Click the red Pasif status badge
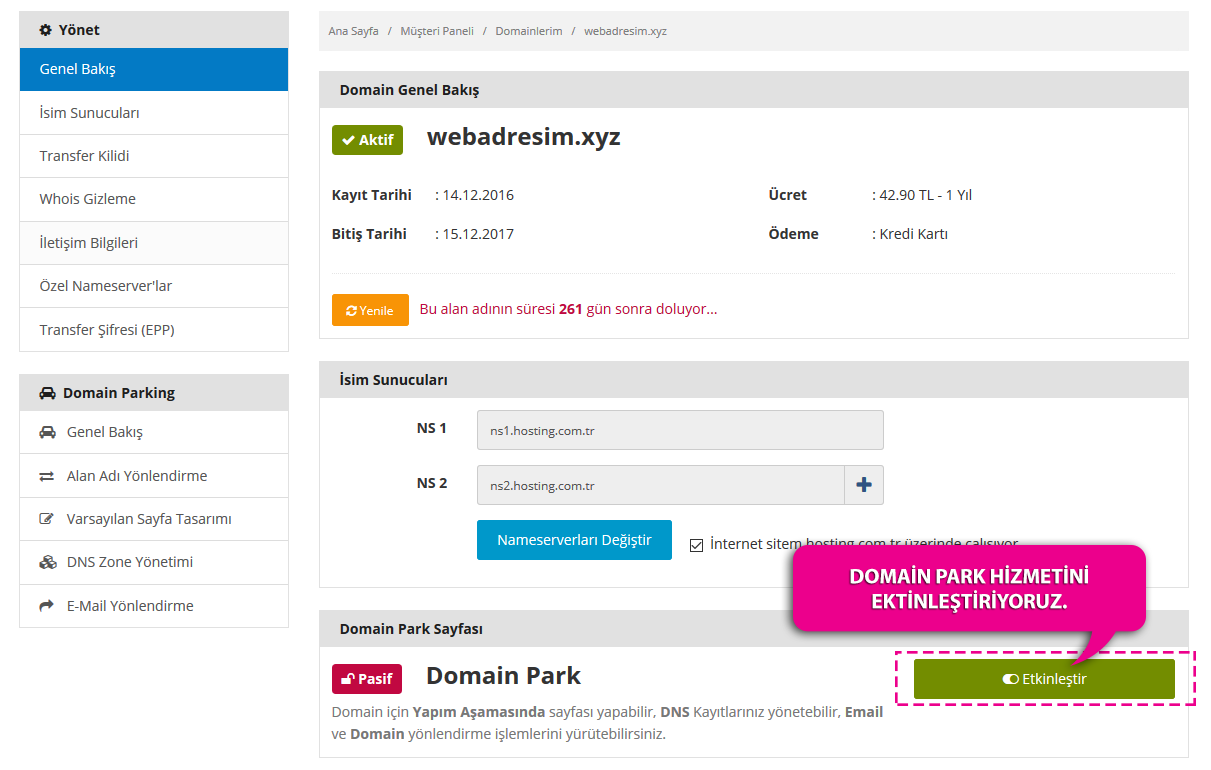The height and width of the screenshot is (770, 1211). 367,679
